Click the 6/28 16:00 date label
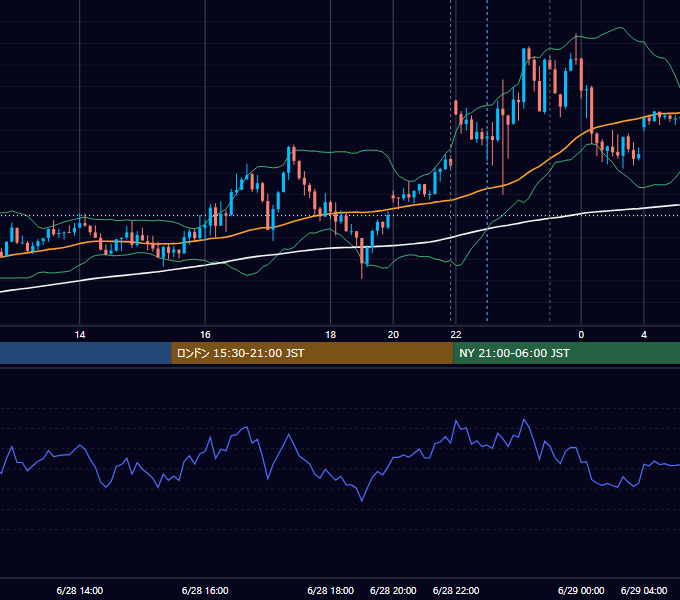Viewport: 680px width, 600px height. (x=205, y=590)
